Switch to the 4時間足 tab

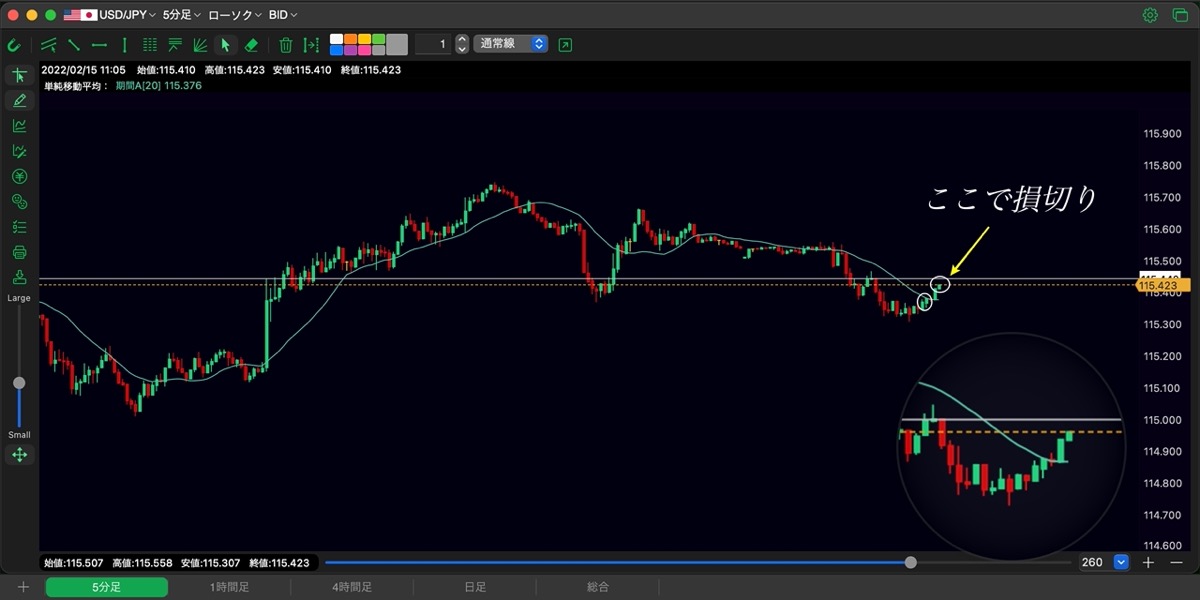352,587
